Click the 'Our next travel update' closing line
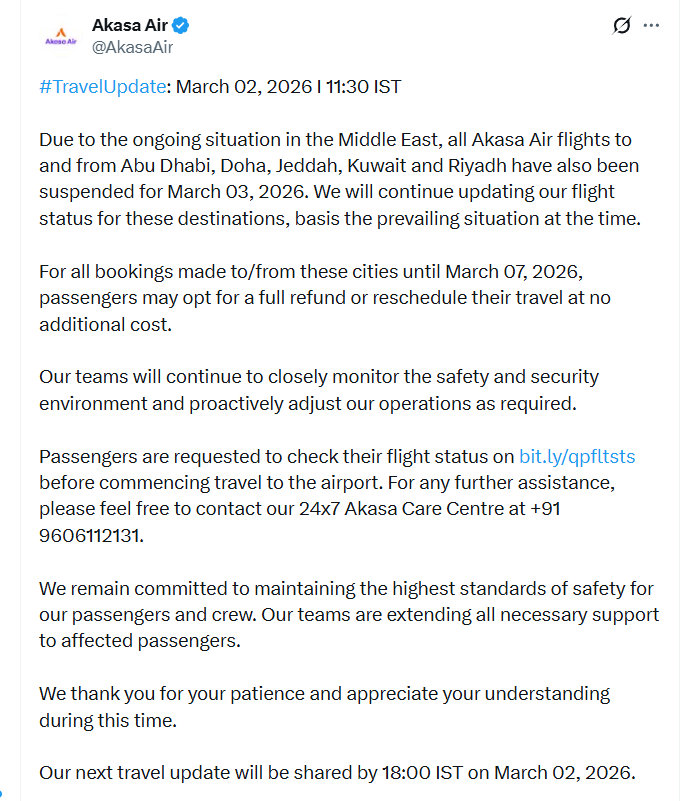This screenshot has width=686, height=801. click(335, 773)
